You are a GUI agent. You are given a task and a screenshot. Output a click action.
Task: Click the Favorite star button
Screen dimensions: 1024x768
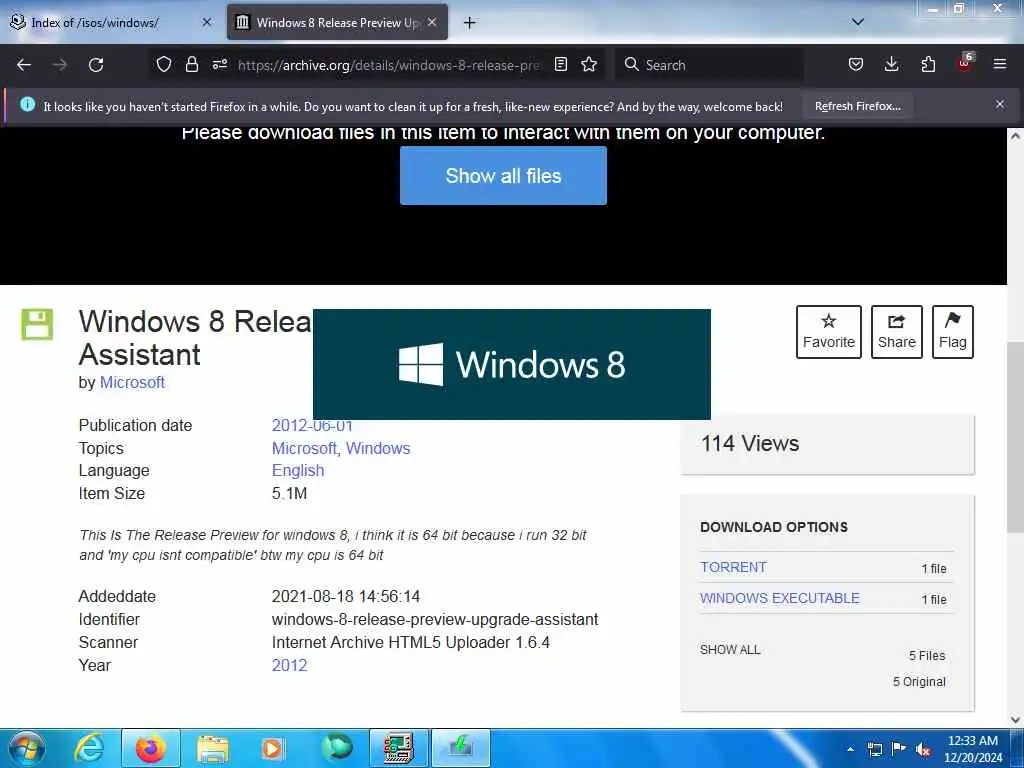pyautogui.click(x=829, y=332)
